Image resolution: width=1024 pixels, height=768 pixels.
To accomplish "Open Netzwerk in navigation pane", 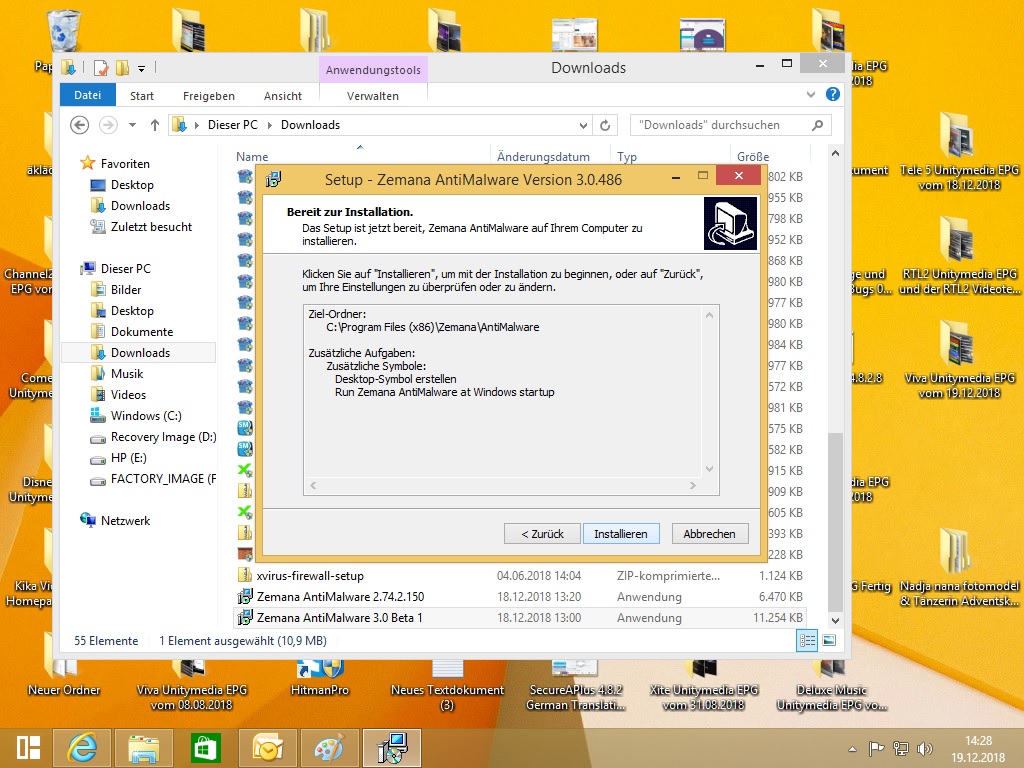I will pyautogui.click(x=125, y=520).
